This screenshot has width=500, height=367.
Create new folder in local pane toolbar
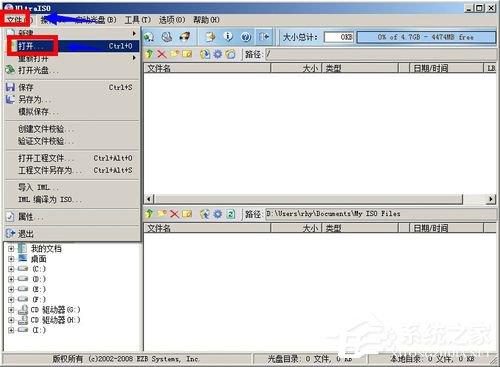coord(162,214)
